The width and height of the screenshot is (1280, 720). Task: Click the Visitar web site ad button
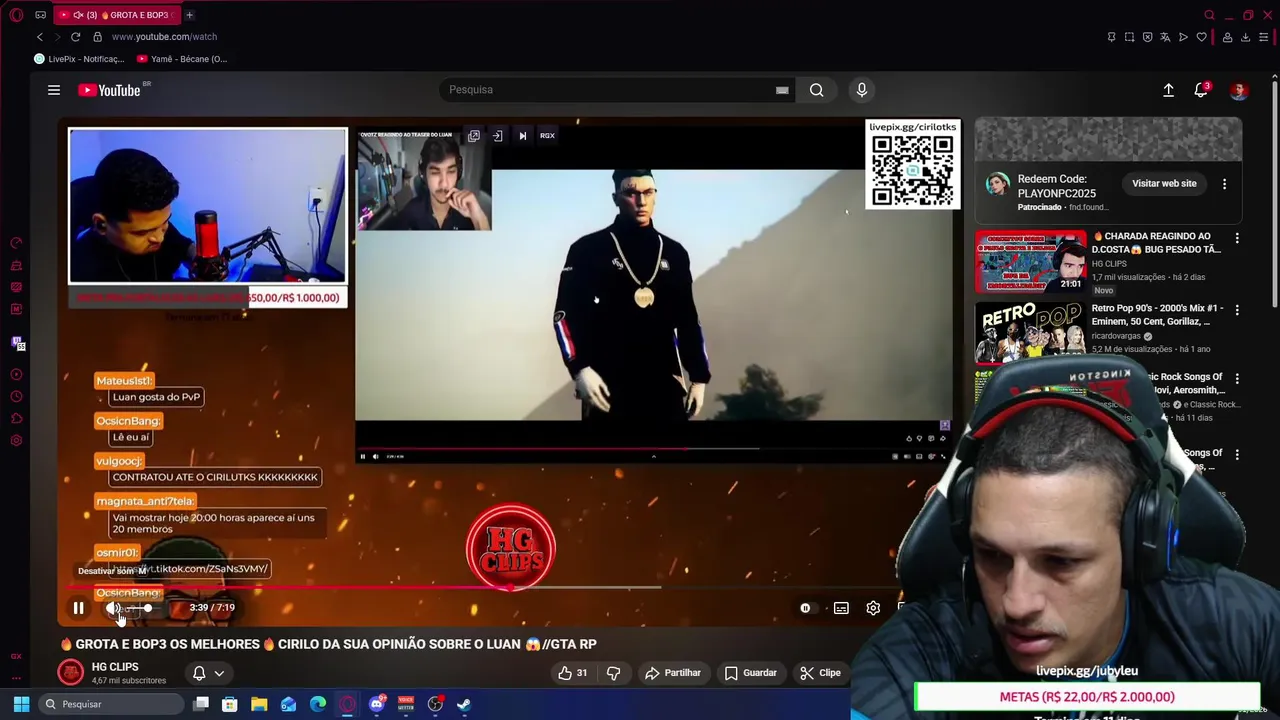tap(1164, 184)
